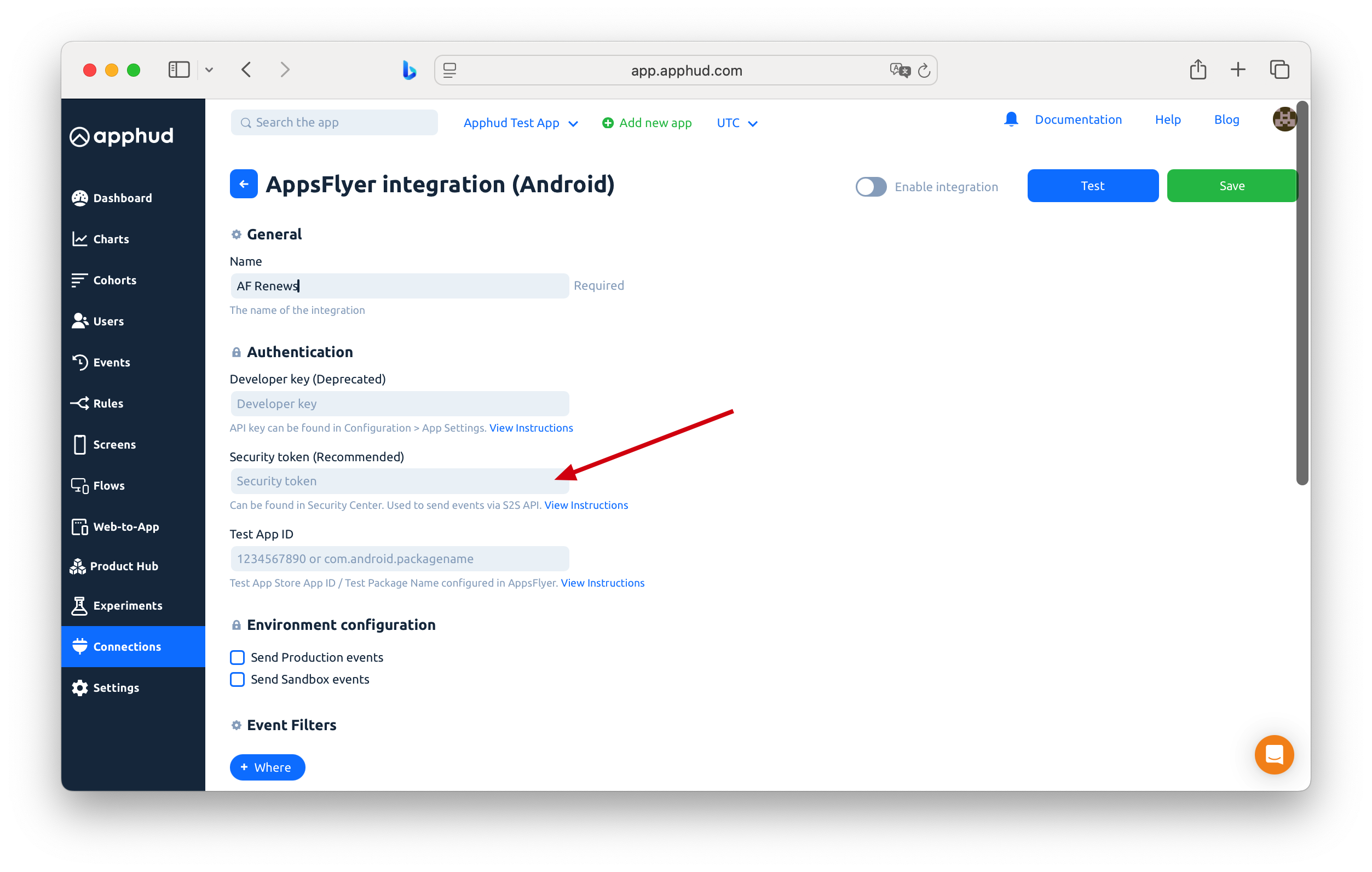Image resolution: width=1372 pixels, height=872 pixels.
Task: Open notifications bell
Action: coord(1011,119)
